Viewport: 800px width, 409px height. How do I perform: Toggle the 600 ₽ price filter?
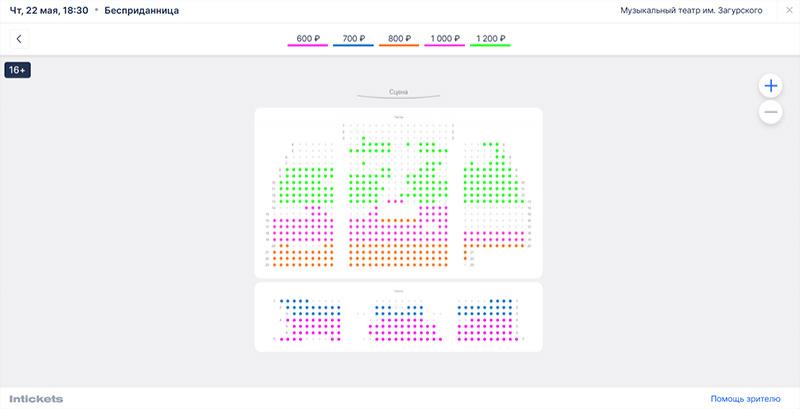pos(308,40)
